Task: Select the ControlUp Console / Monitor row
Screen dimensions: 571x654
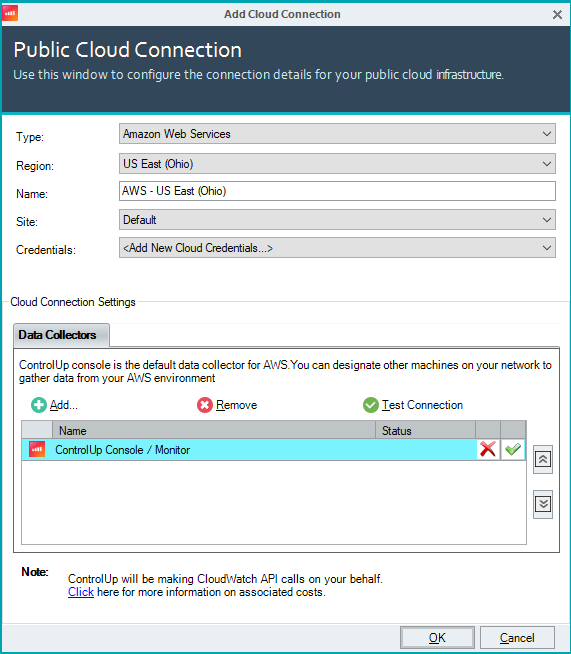Action: click(274, 450)
